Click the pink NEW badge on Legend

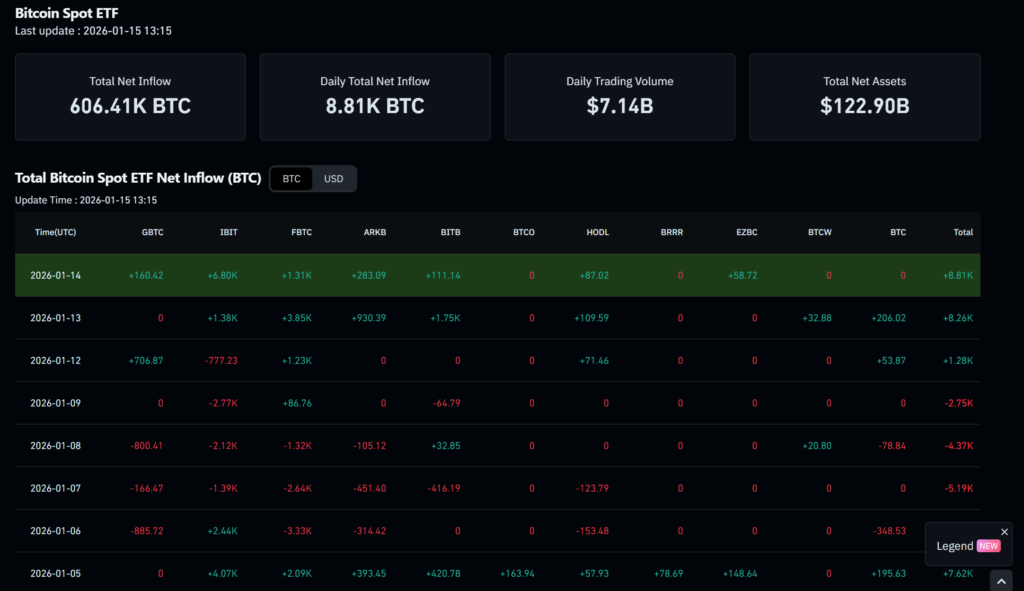[988, 546]
